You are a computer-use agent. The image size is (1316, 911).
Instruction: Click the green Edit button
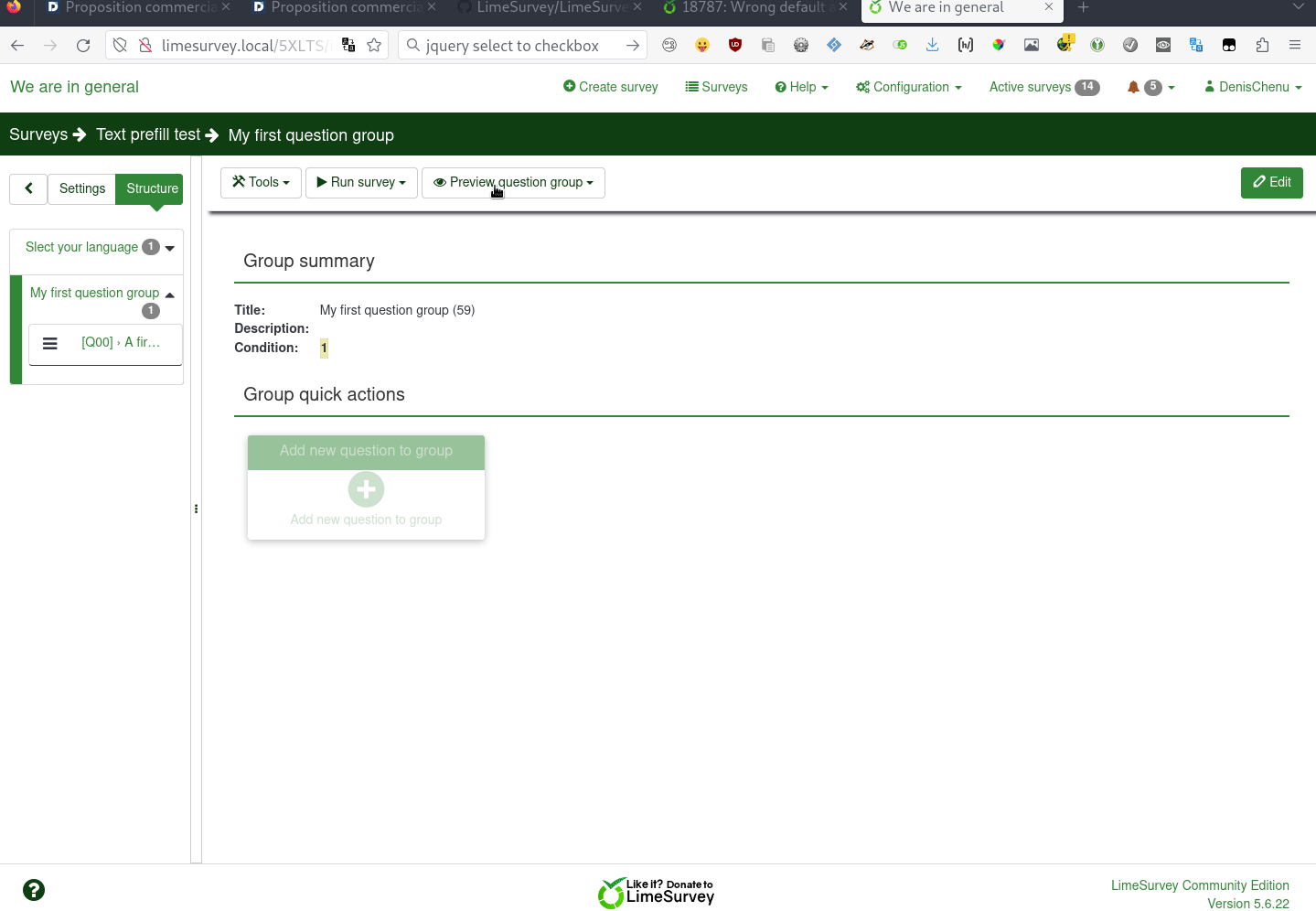point(1272,182)
